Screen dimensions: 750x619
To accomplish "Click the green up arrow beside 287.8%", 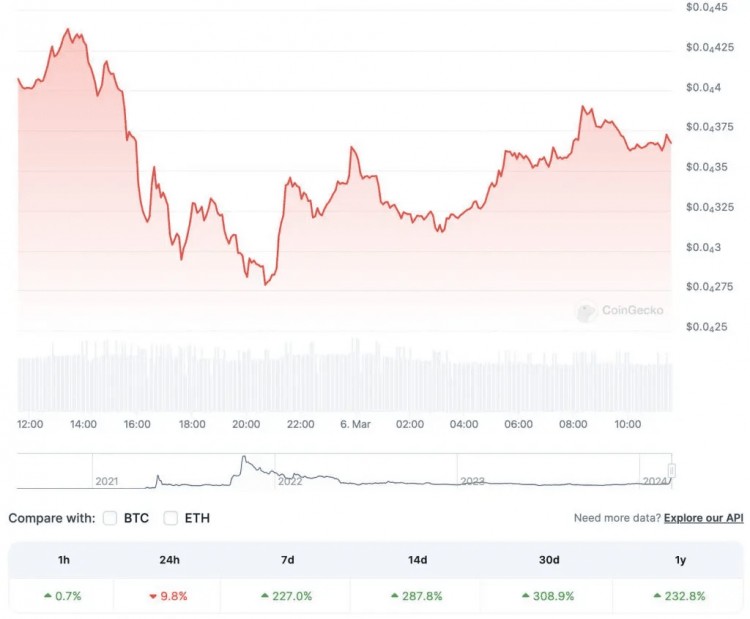I will tap(394, 596).
